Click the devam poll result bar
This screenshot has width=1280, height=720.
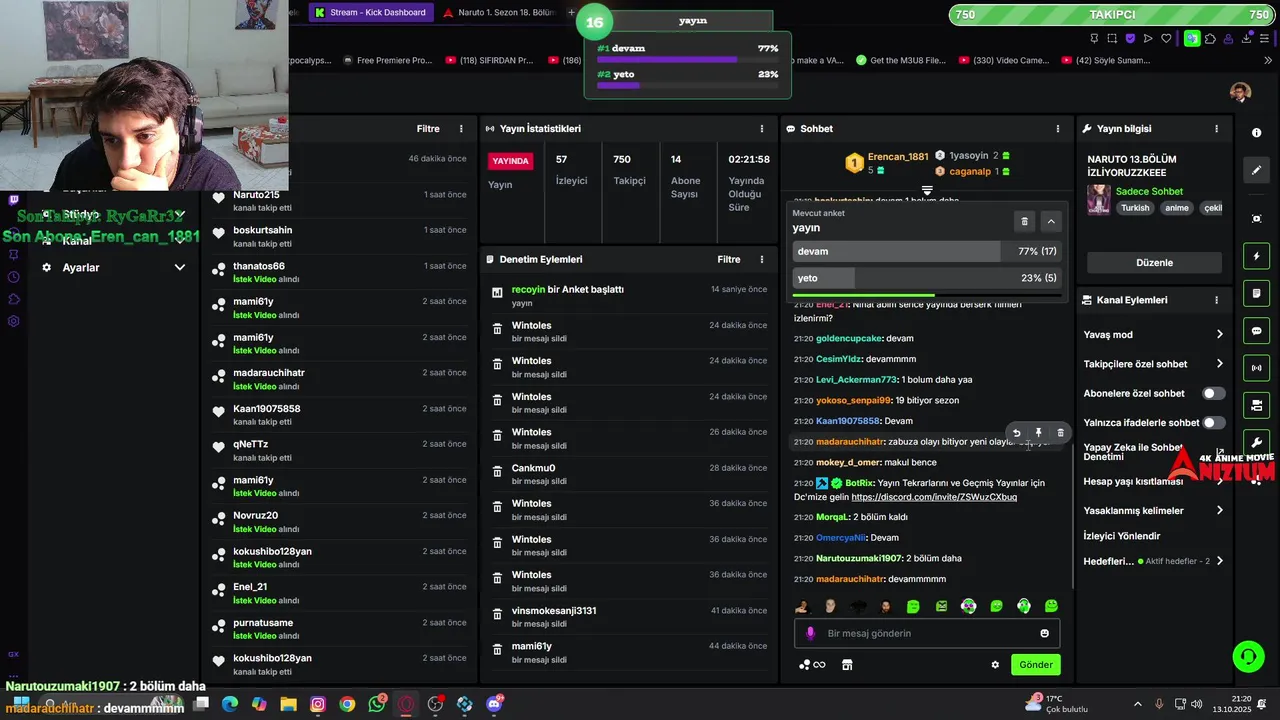pyautogui.click(x=927, y=251)
